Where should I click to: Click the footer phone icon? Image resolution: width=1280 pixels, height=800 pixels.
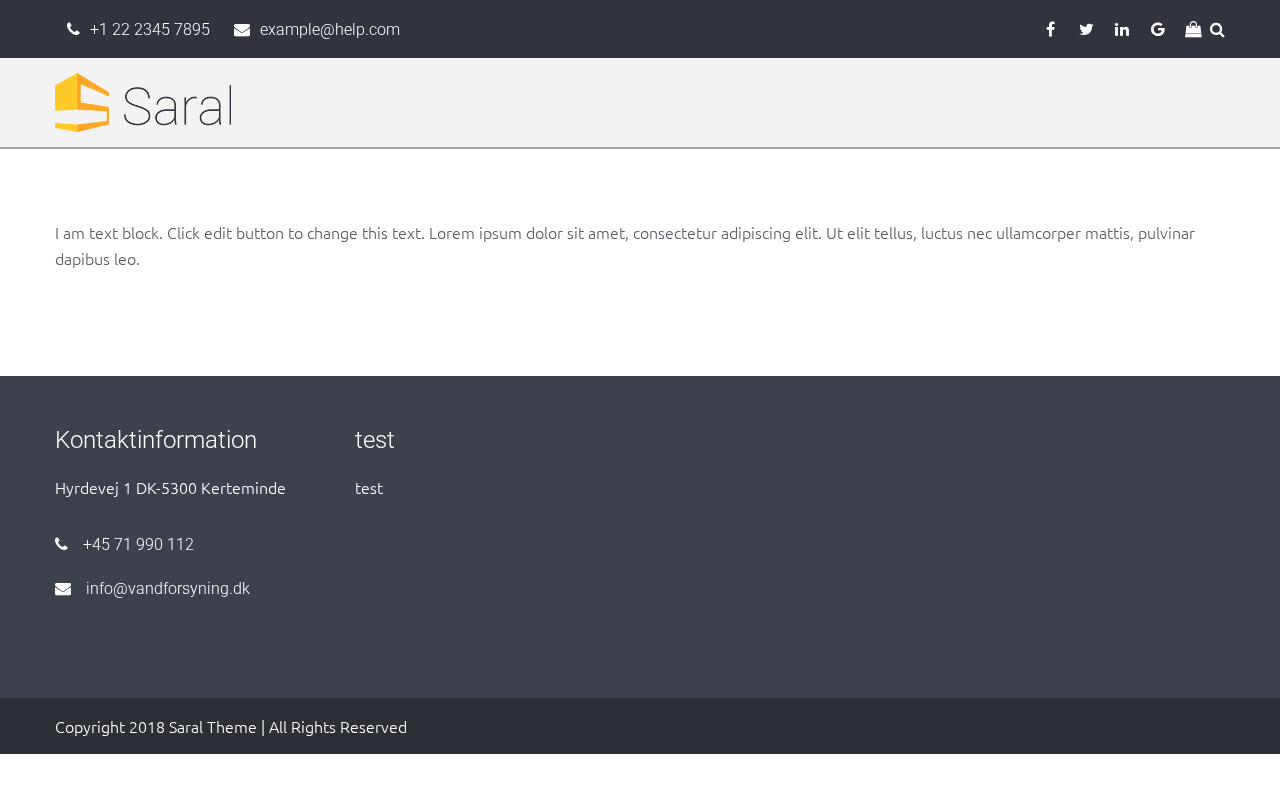coord(62,544)
